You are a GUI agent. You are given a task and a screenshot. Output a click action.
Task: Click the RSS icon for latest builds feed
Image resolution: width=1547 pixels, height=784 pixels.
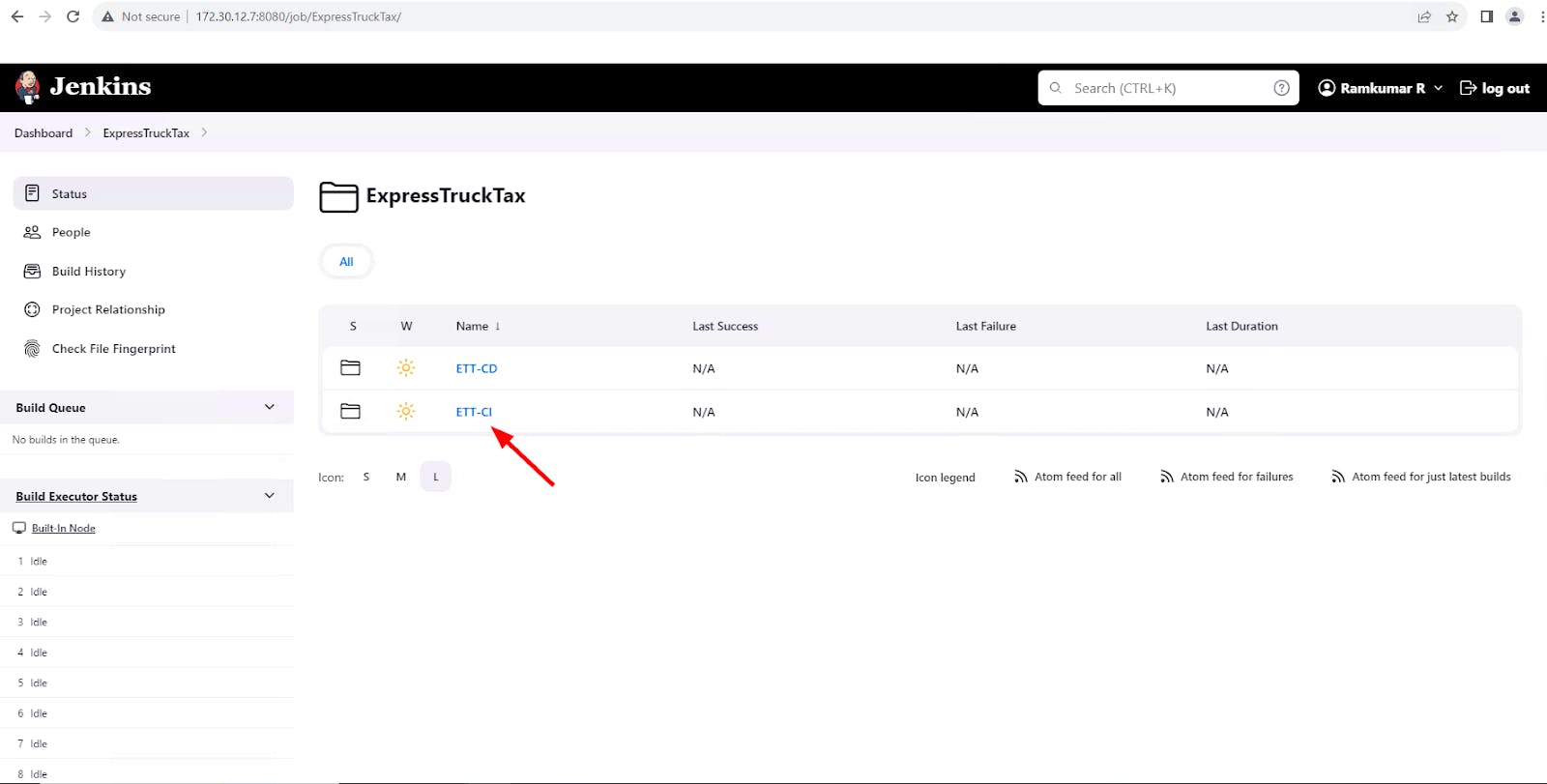pyautogui.click(x=1338, y=477)
